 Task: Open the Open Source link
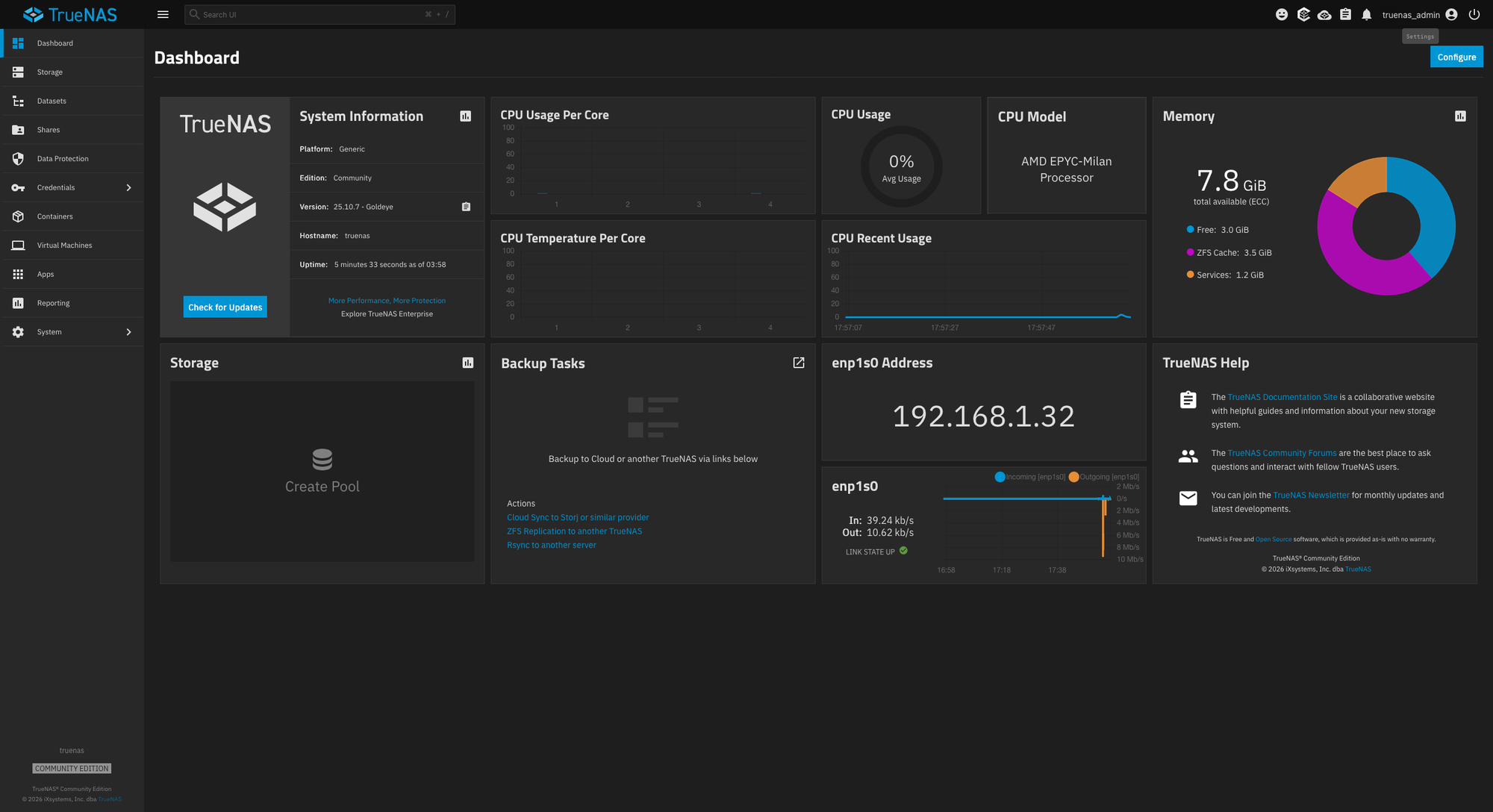point(1274,539)
